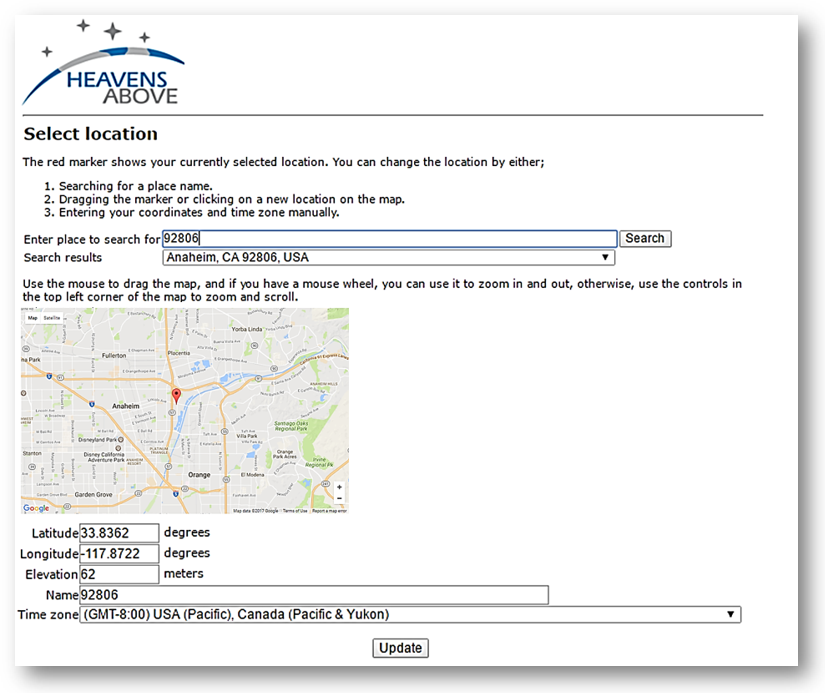
Task: Click the Update button
Action: [x=400, y=648]
